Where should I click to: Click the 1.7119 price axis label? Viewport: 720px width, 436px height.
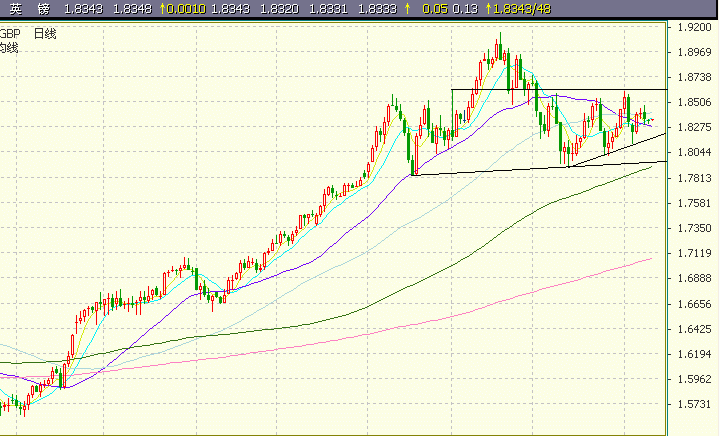pos(695,253)
